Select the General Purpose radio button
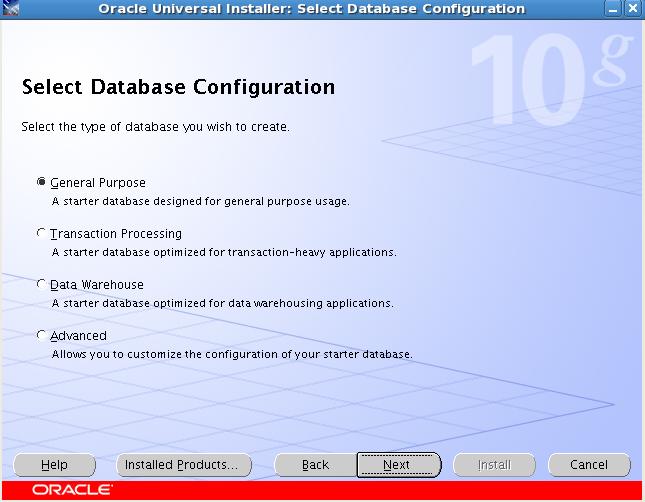645x502 pixels. (x=41, y=182)
